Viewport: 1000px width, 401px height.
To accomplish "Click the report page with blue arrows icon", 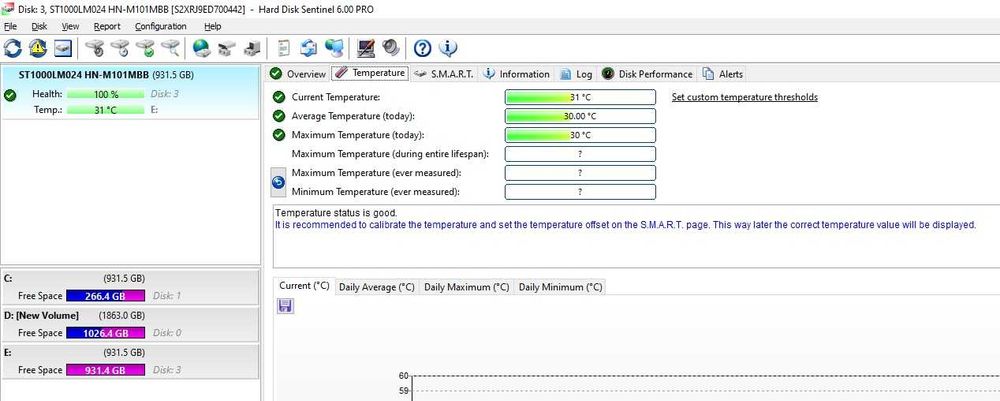I will 309,48.
